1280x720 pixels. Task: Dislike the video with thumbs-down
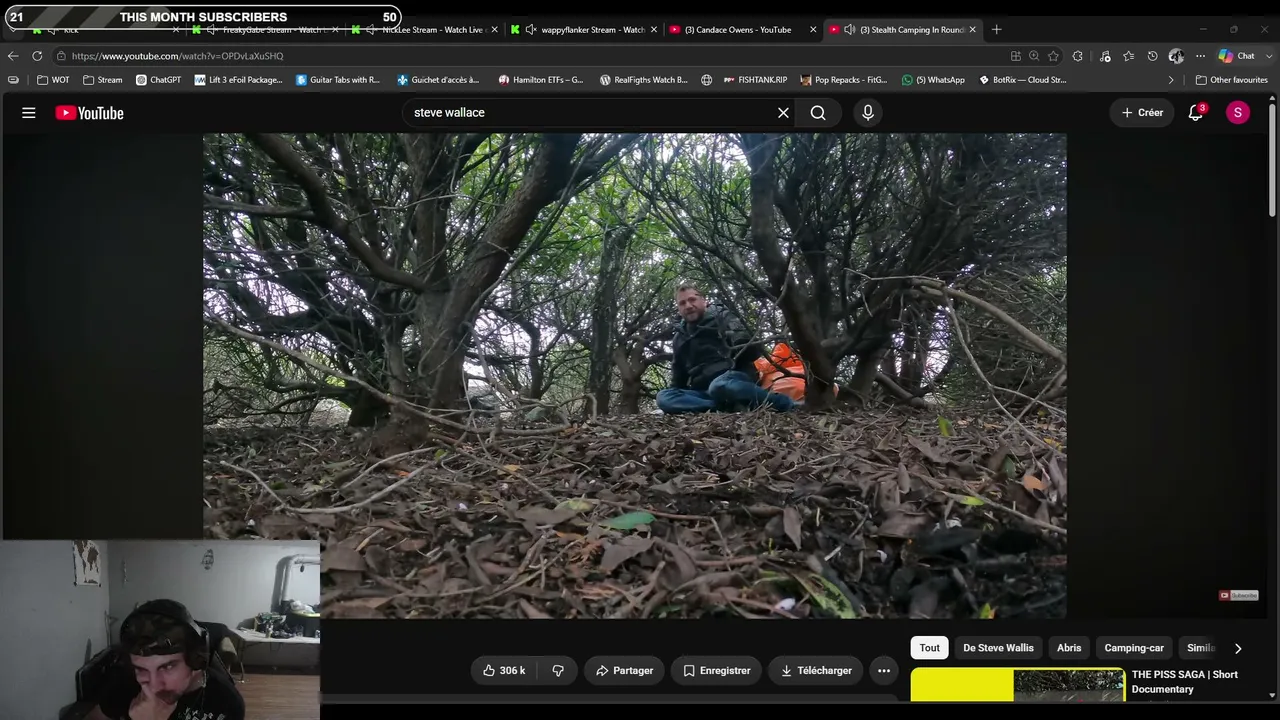[x=558, y=671]
